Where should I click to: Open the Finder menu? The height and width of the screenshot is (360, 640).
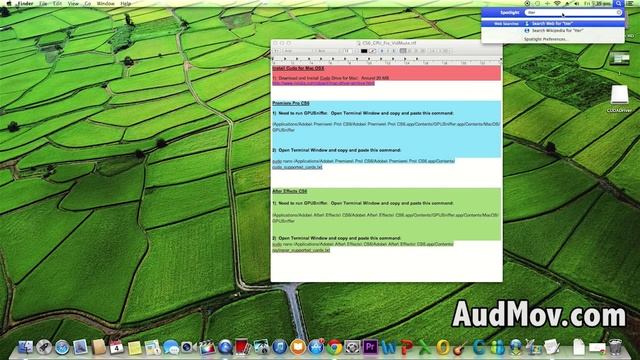25,3
